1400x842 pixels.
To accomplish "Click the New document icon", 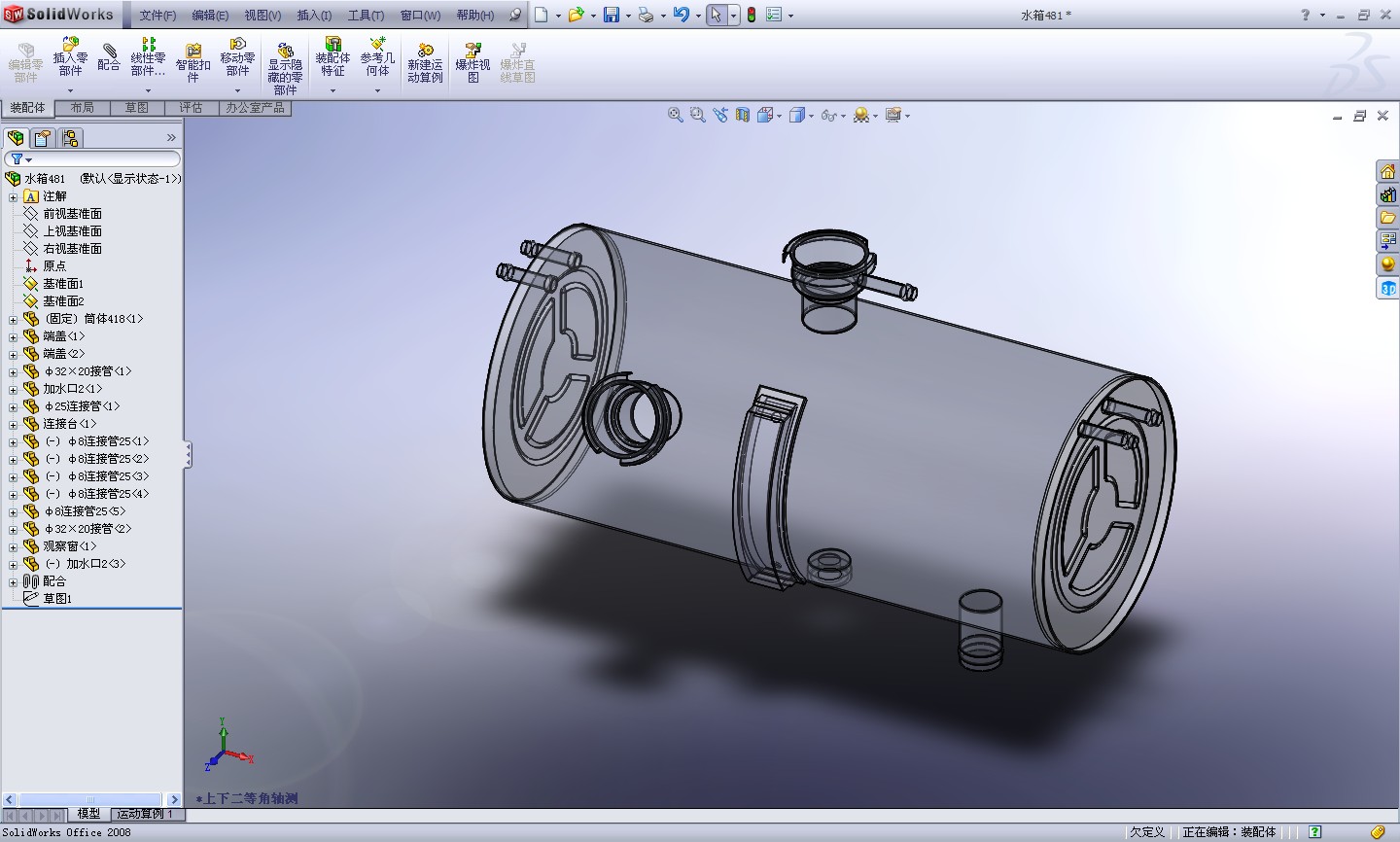I will pos(542,15).
